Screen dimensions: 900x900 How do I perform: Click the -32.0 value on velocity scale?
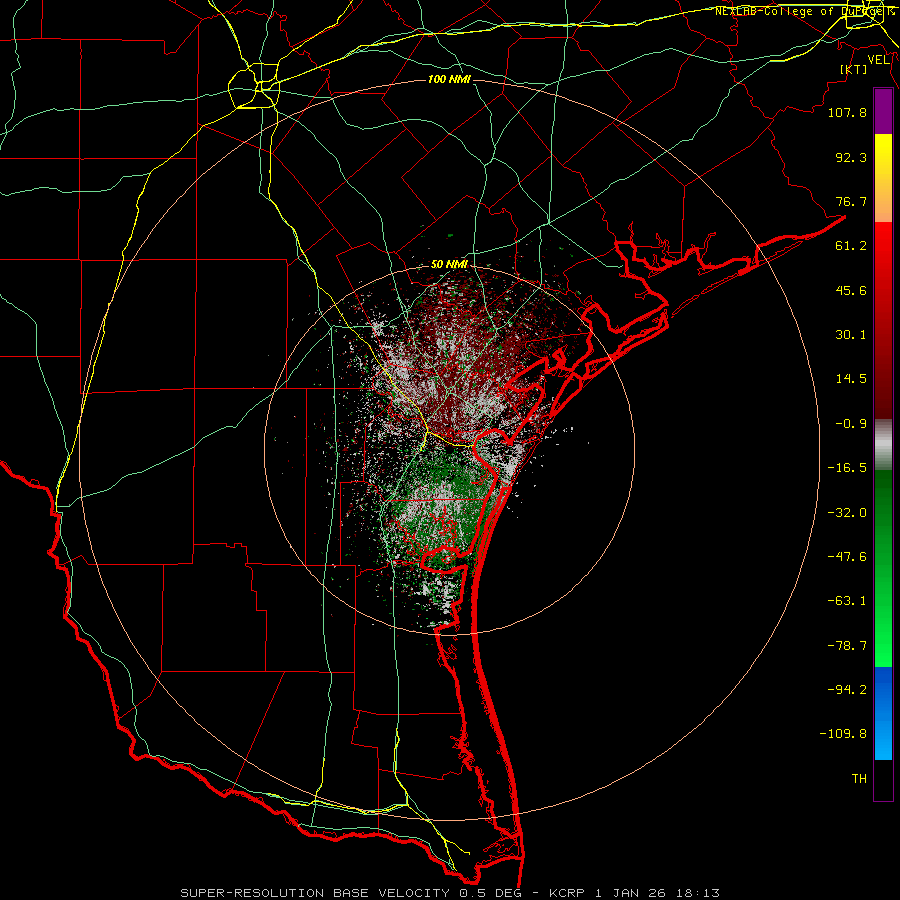click(x=847, y=513)
